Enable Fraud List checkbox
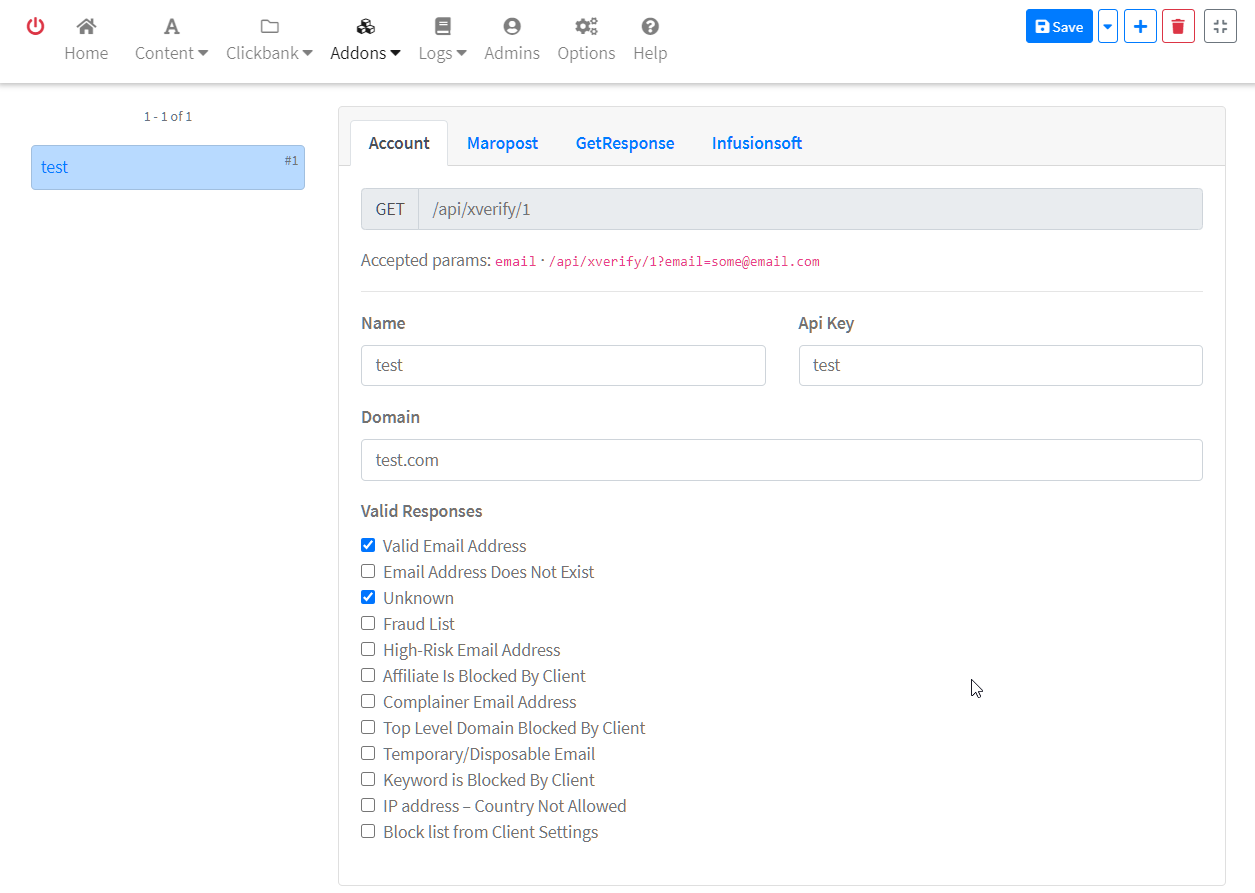 click(x=368, y=624)
